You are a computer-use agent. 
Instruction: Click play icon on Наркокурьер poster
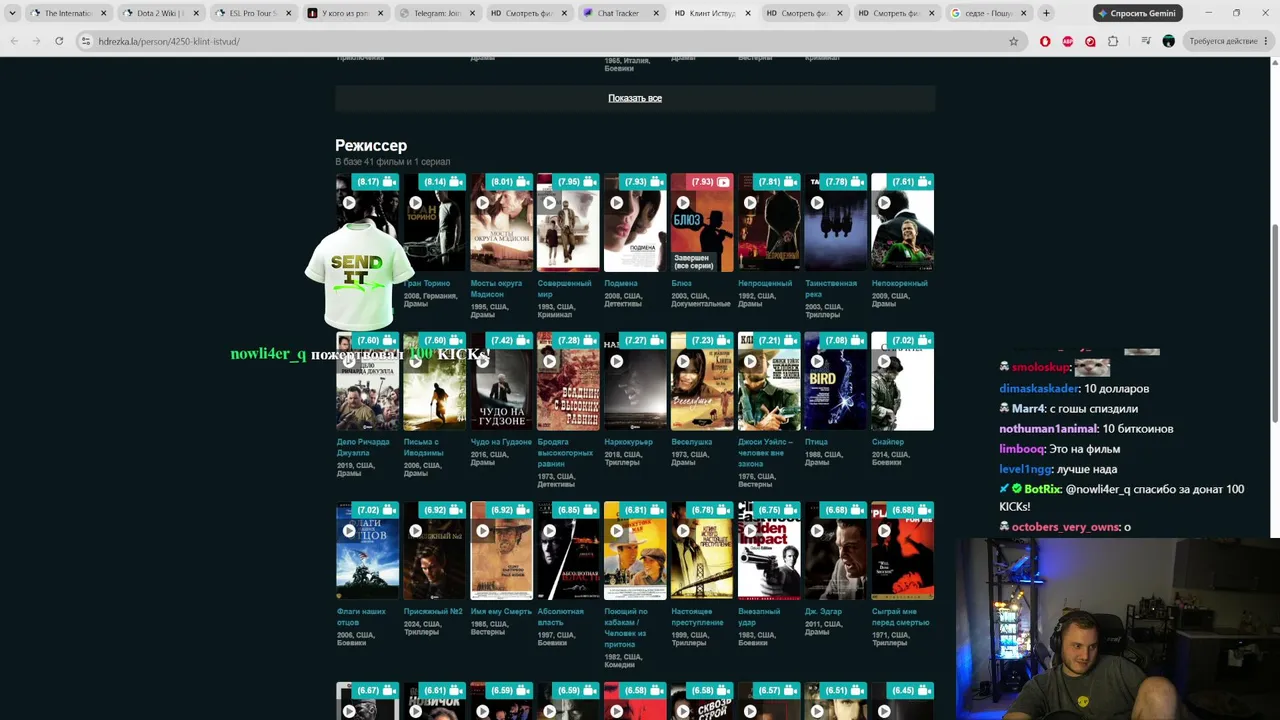coord(617,361)
